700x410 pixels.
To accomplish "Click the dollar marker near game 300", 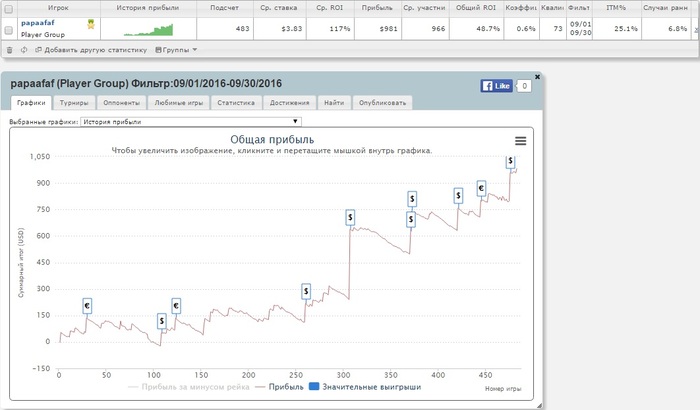I will (x=350, y=218).
